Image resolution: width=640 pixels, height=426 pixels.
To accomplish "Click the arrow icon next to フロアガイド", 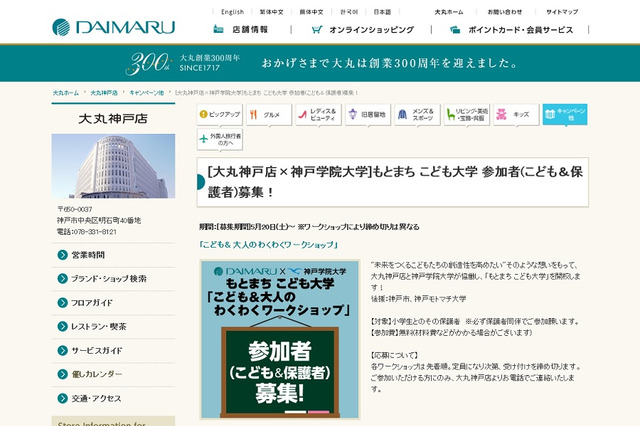I will 62,303.
